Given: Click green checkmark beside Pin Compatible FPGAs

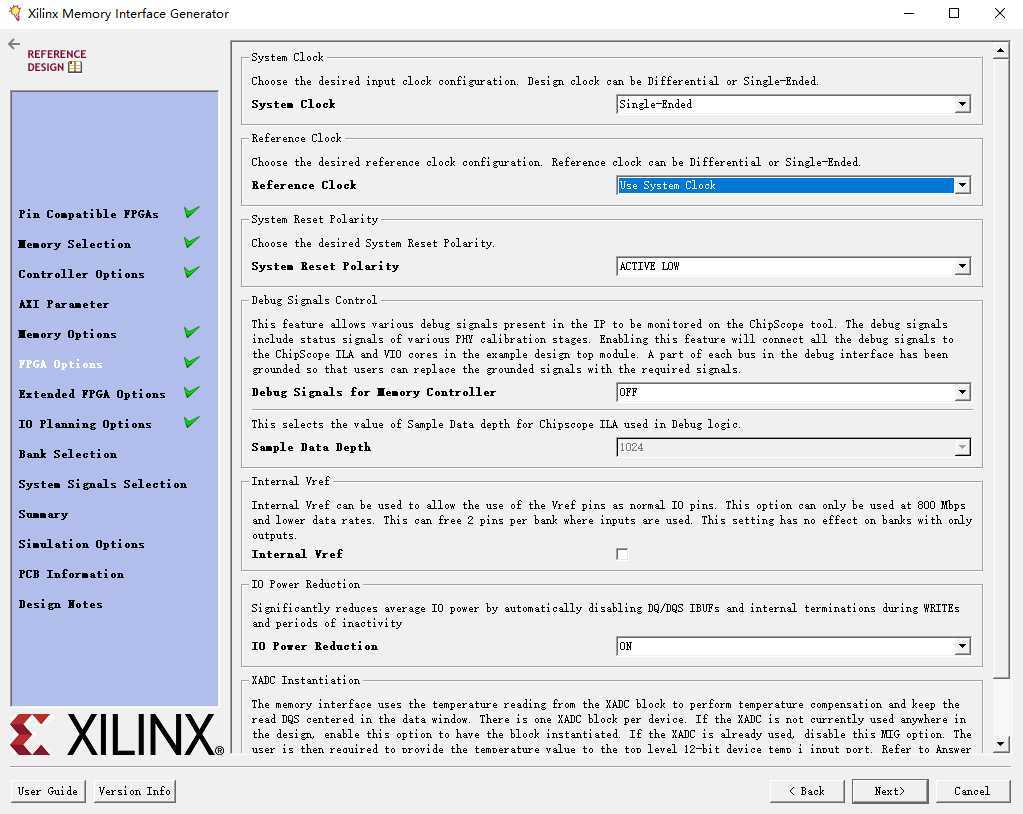Looking at the screenshot, I should tap(191, 212).
